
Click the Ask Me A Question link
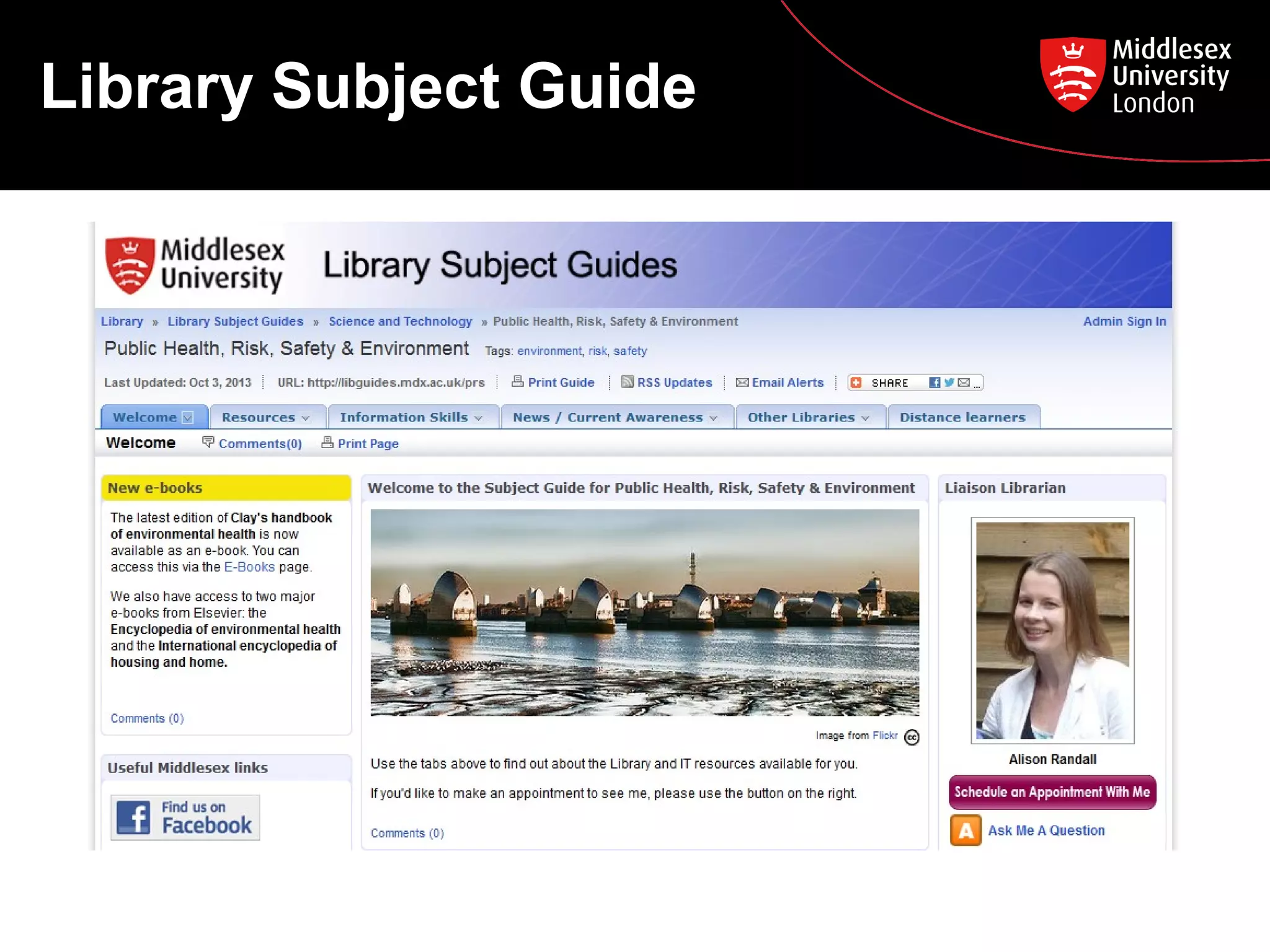[x=1046, y=831]
